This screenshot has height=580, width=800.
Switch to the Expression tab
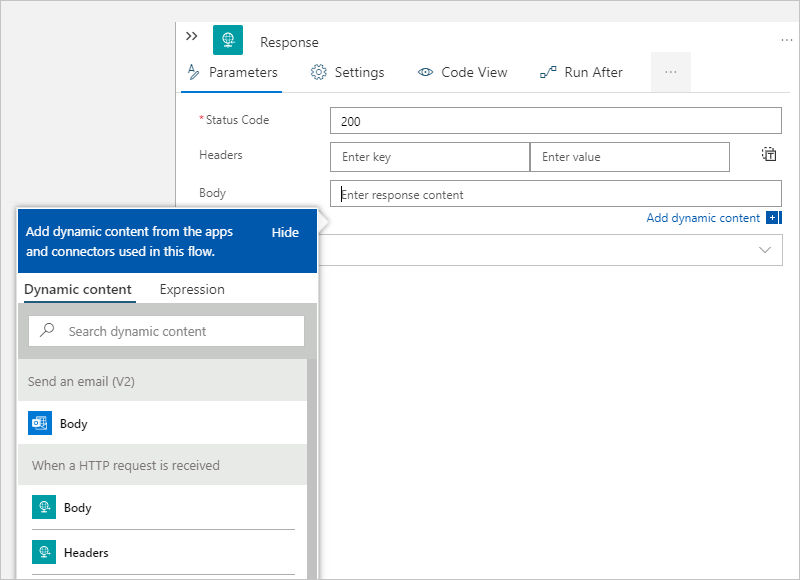pyautogui.click(x=192, y=289)
